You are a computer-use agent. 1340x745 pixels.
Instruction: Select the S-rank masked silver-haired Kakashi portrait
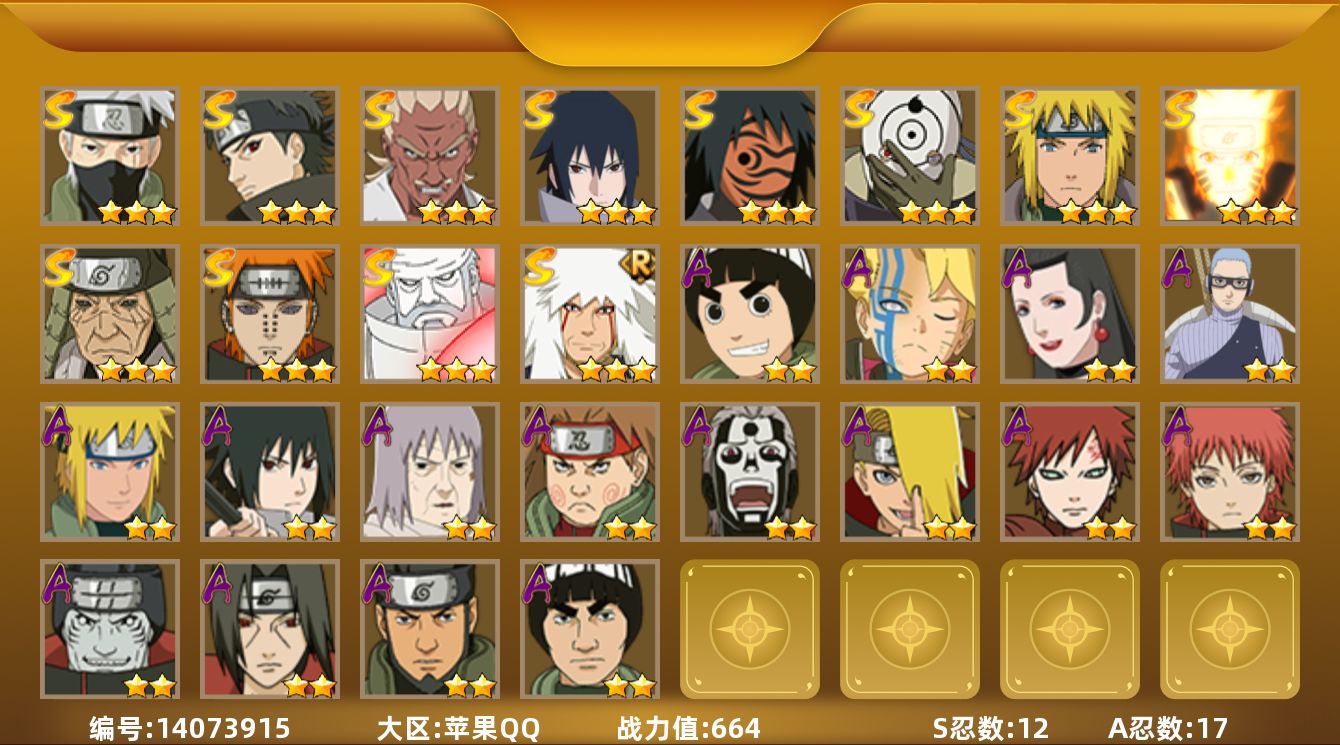(x=110, y=156)
